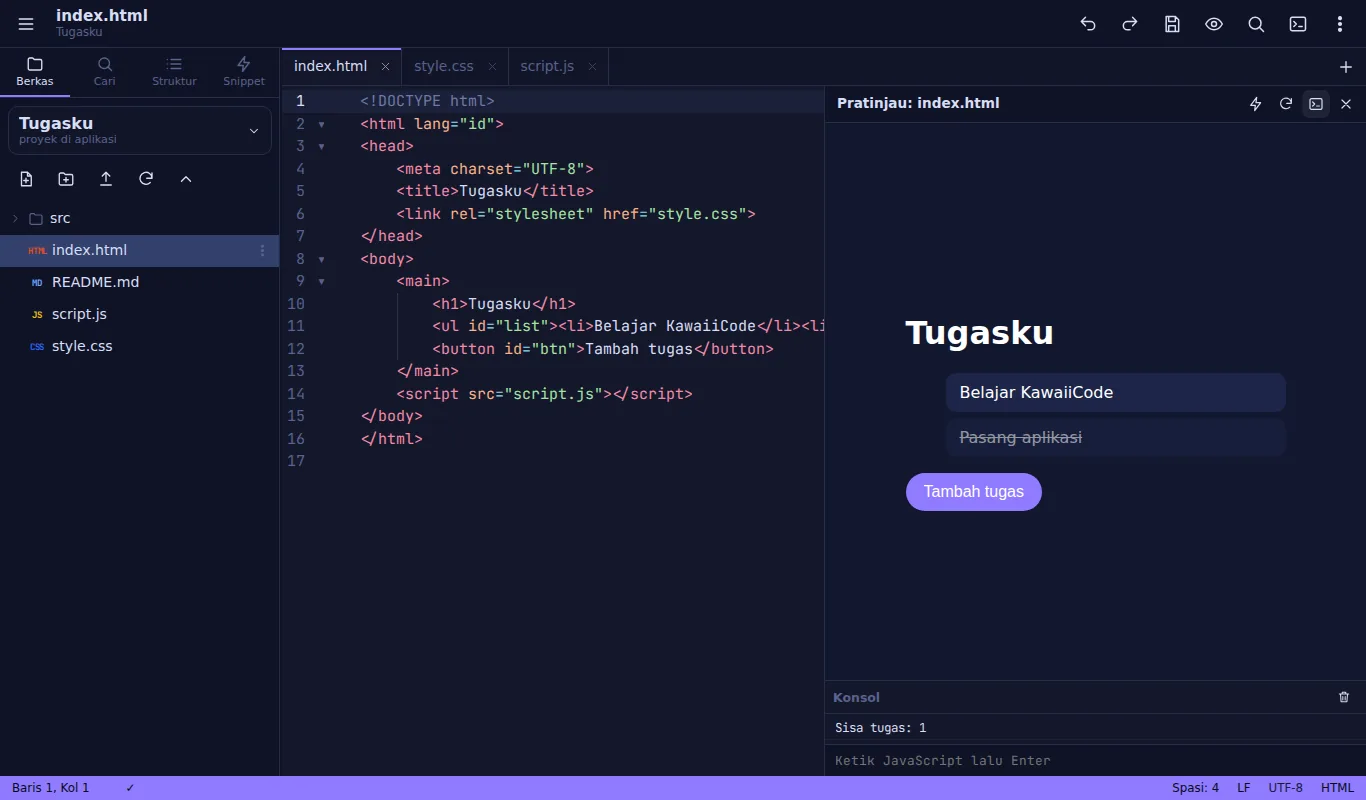Open style.css in the file tree
1366x800 pixels.
click(x=140, y=346)
